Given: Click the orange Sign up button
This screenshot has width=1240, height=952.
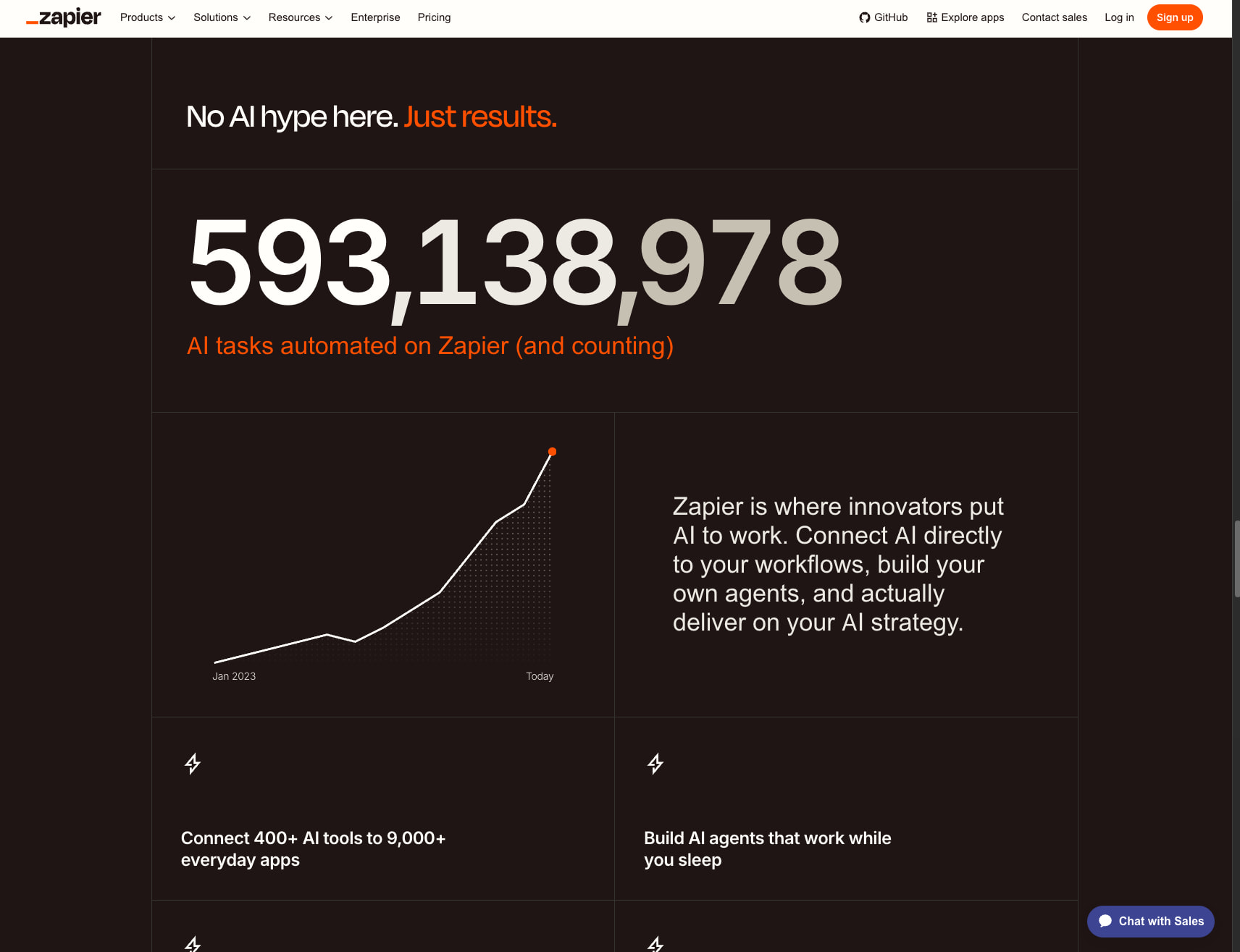Looking at the screenshot, I should click(1175, 17).
